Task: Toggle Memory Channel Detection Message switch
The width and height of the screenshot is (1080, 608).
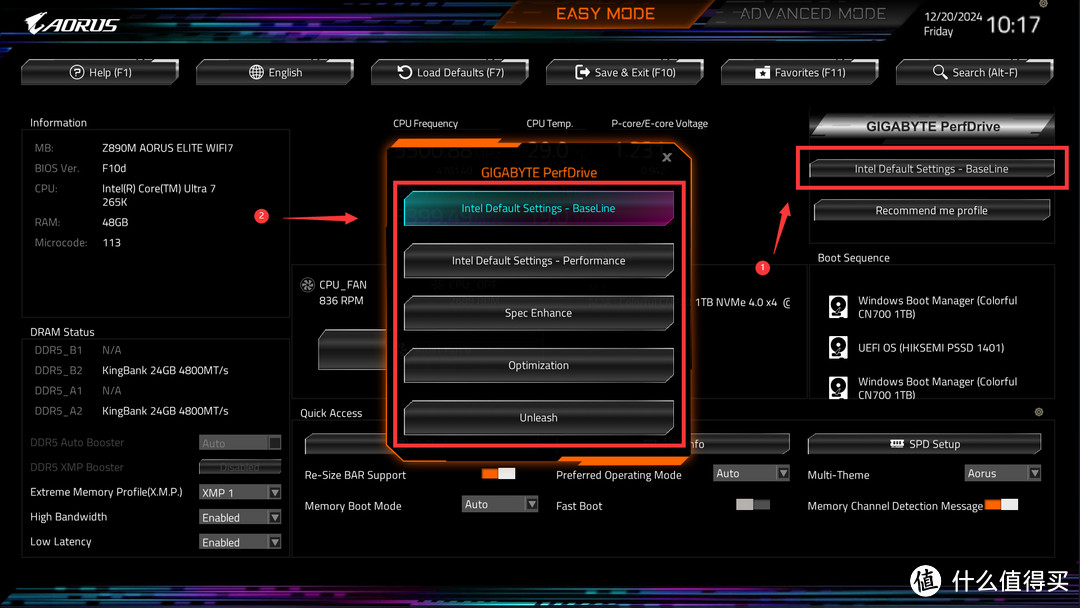Action: [x=1001, y=505]
